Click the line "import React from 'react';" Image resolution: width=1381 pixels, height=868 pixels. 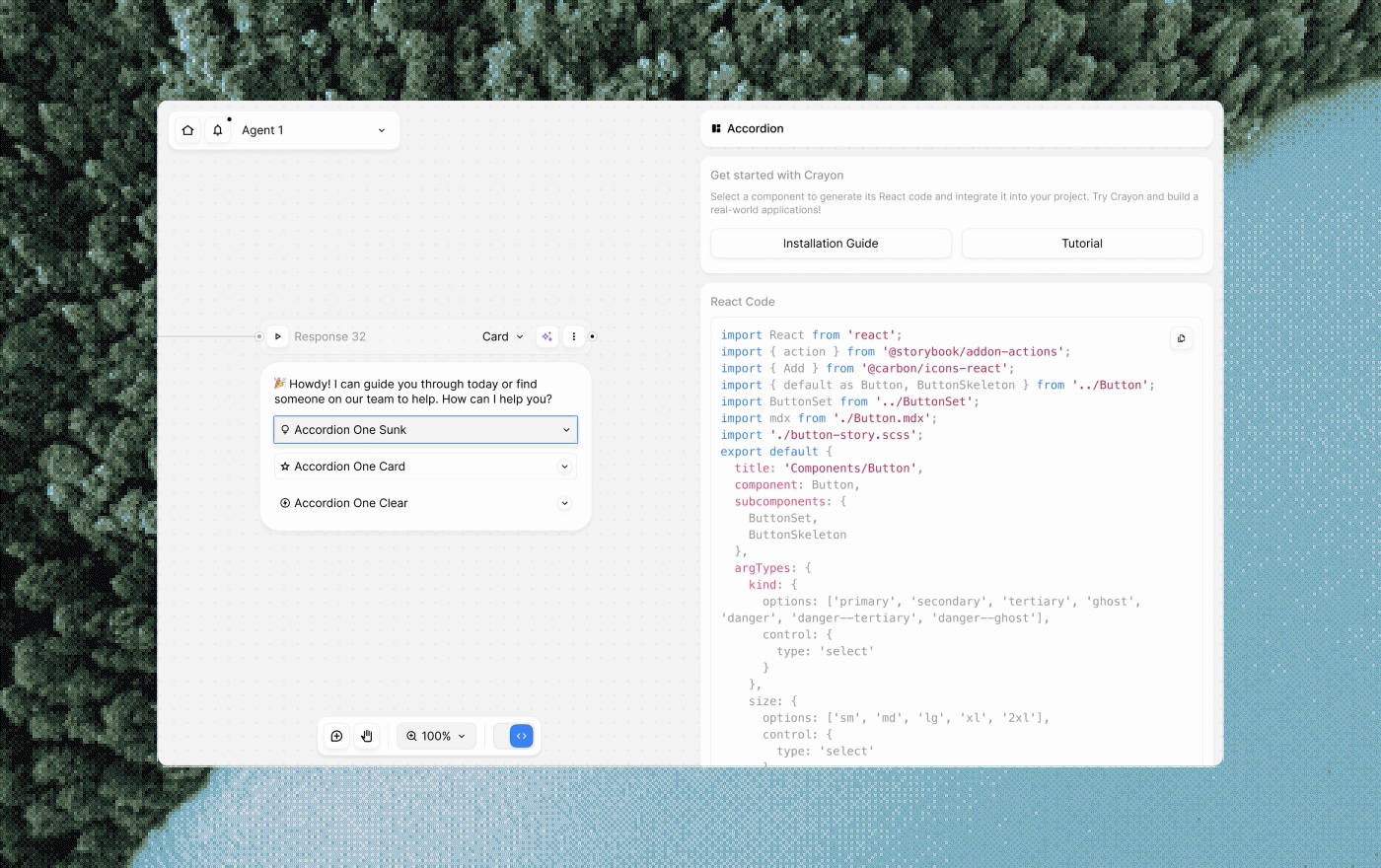coord(812,335)
